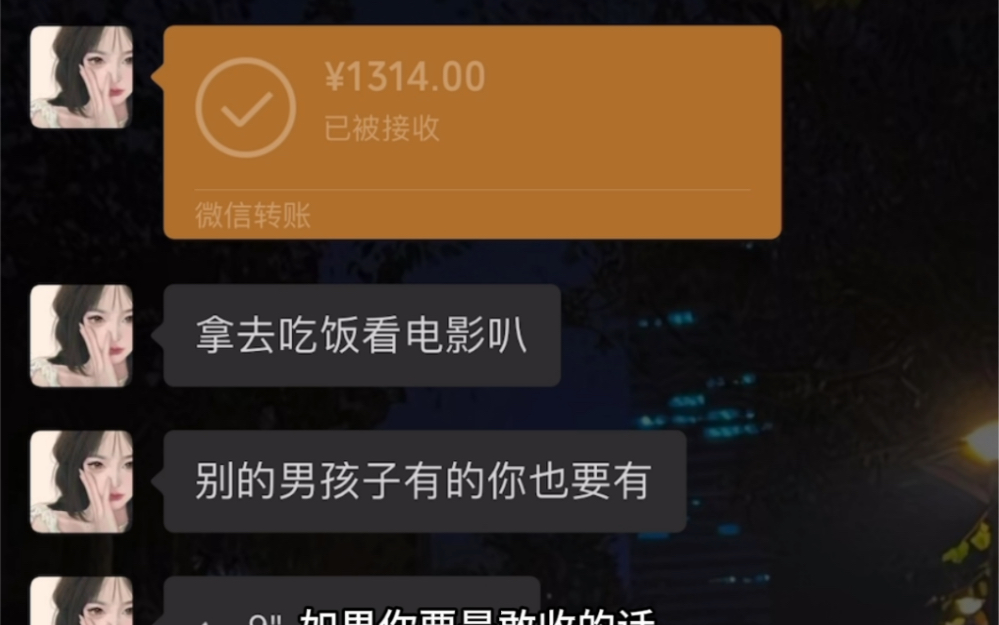Screen dimensions: 999x625
Task: Open the avatar beside the ¥1314.00 transfer
Action: pyautogui.click(x=82, y=76)
